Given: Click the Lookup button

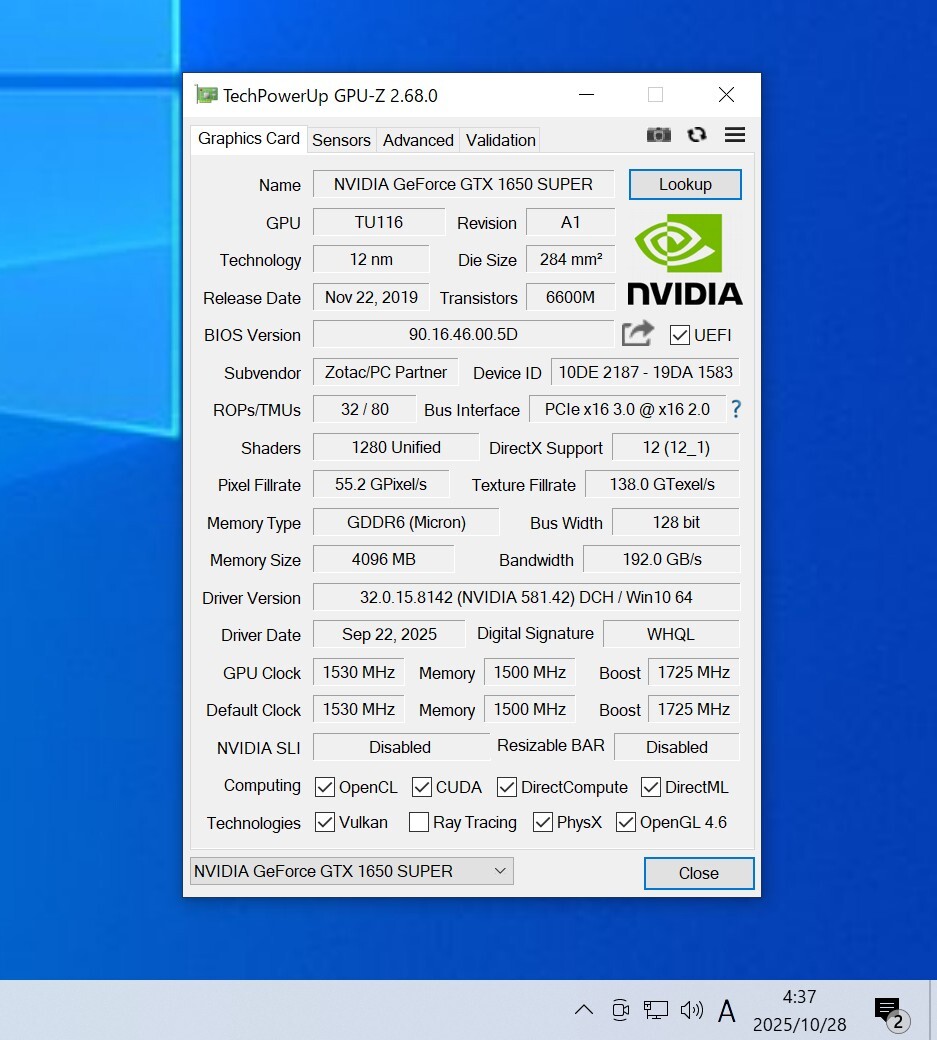Looking at the screenshot, I should click(685, 184).
